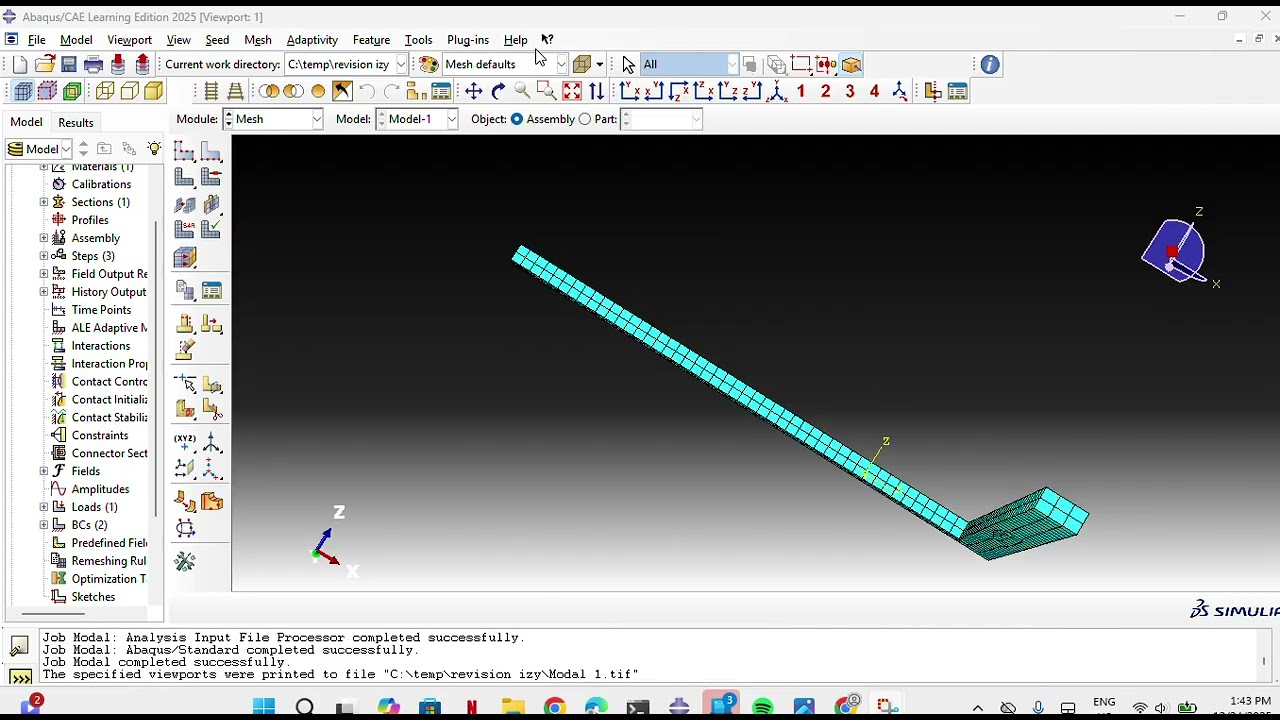1280x720 pixels.
Task: Select the Rotate view tool
Action: point(498,92)
